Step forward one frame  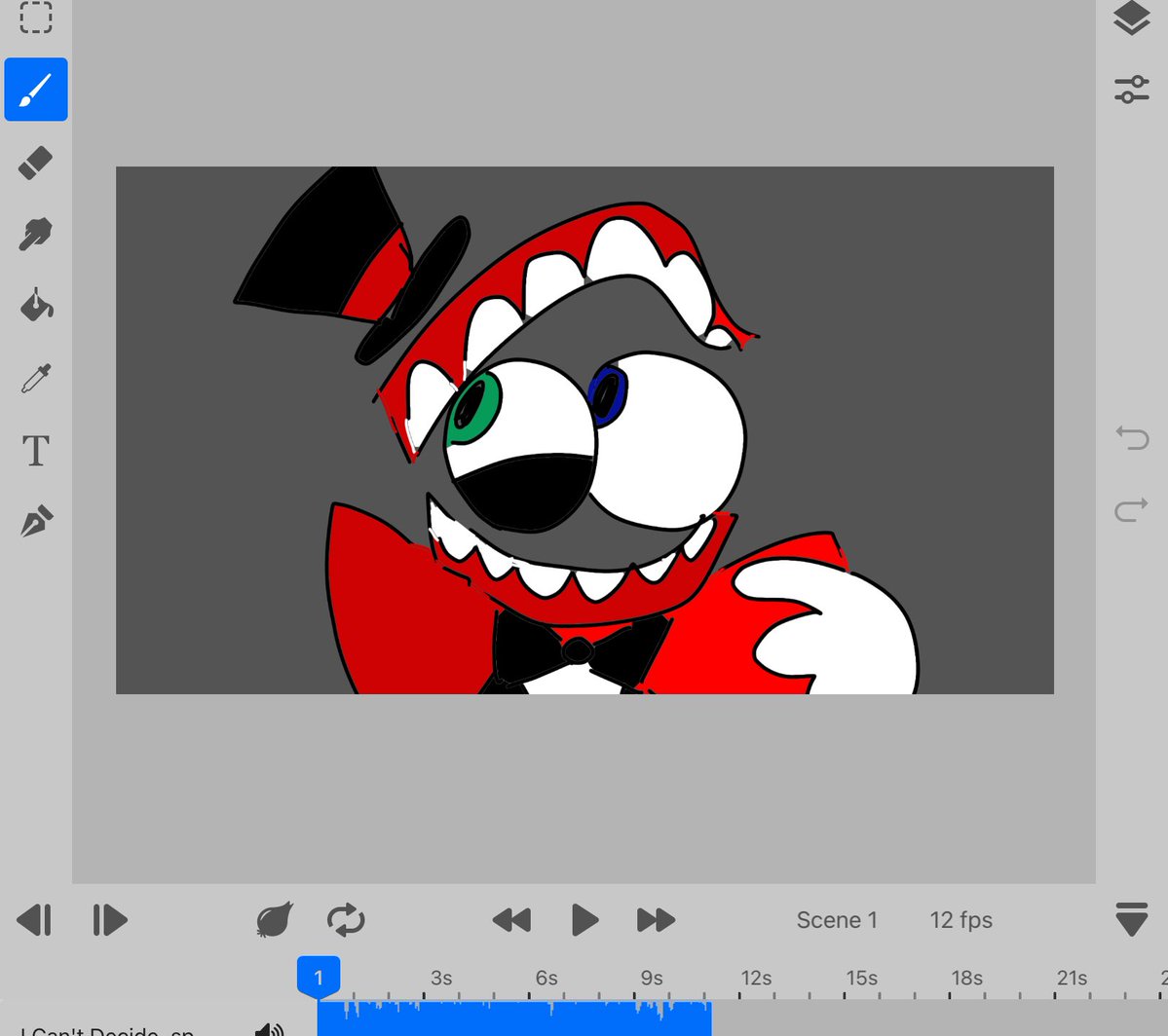click(x=109, y=920)
